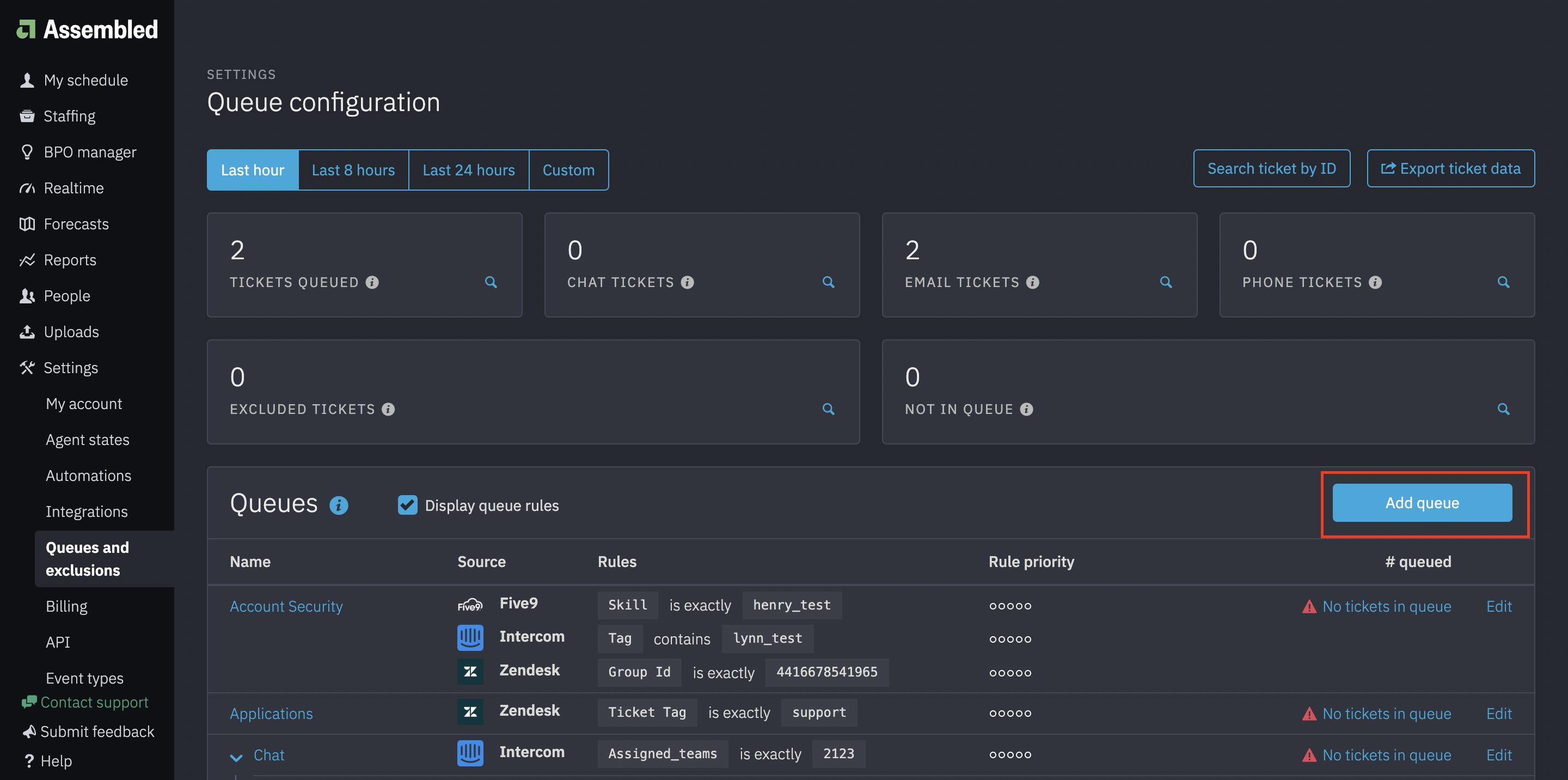
Task: Click rule priority dots for Applications queue
Action: point(1010,713)
